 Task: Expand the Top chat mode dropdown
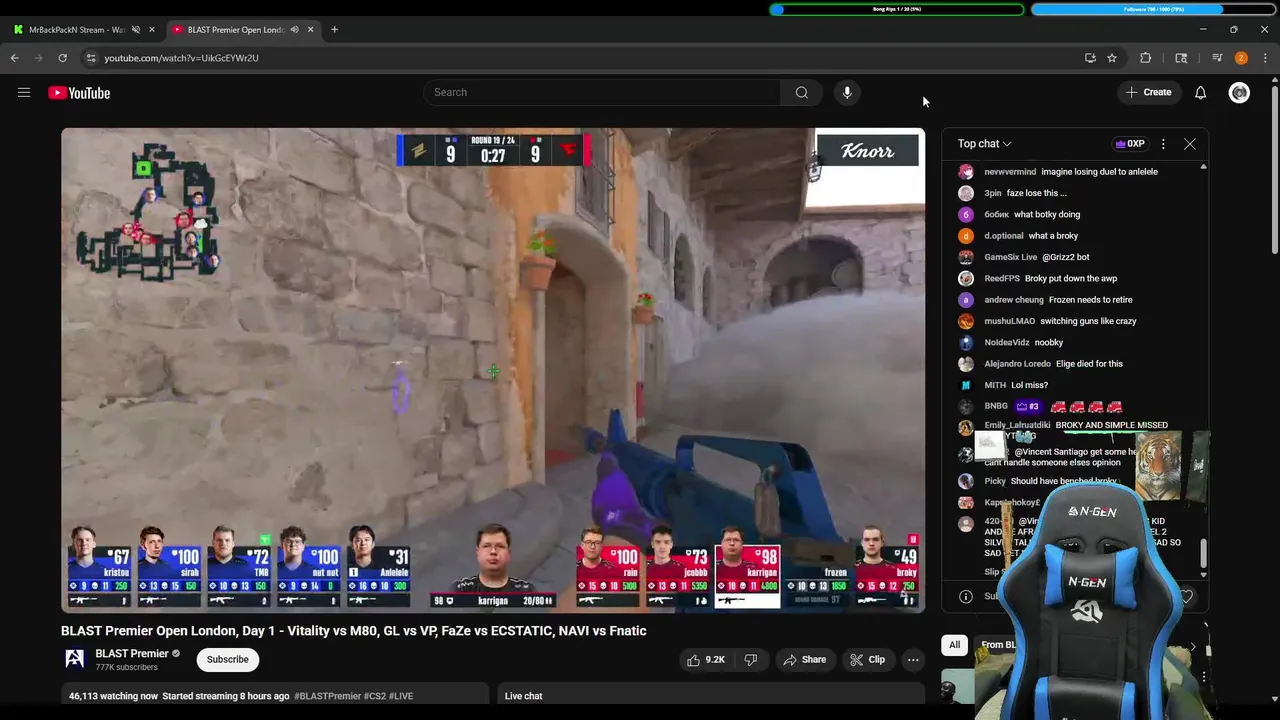[x=984, y=144]
